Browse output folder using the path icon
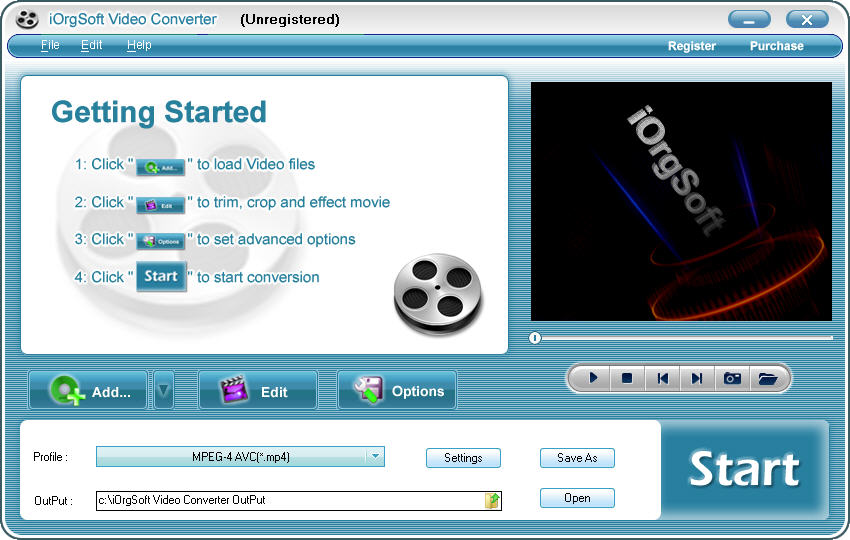Screen dimensions: 850x540 492,500
